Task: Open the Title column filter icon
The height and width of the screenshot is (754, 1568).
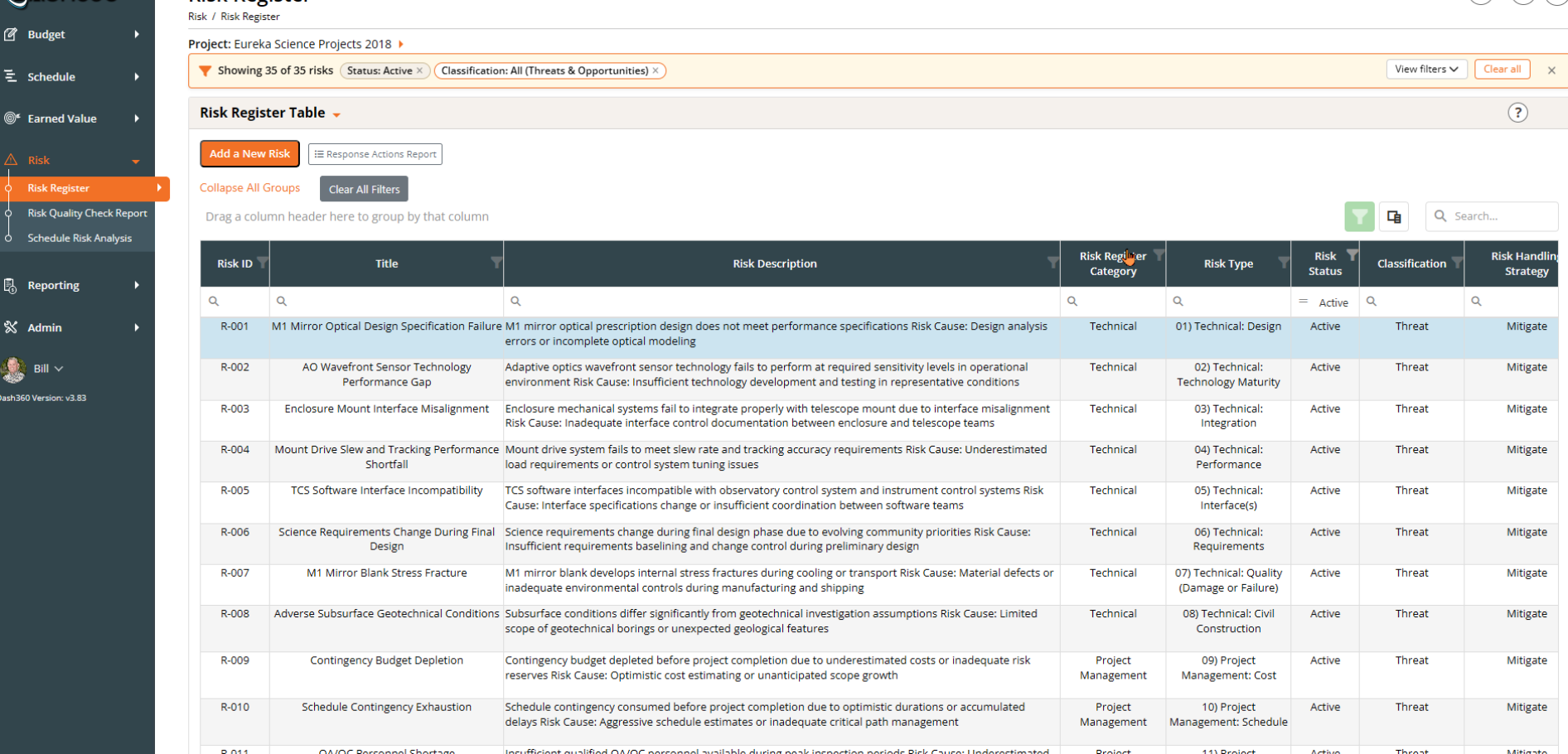Action: point(496,263)
